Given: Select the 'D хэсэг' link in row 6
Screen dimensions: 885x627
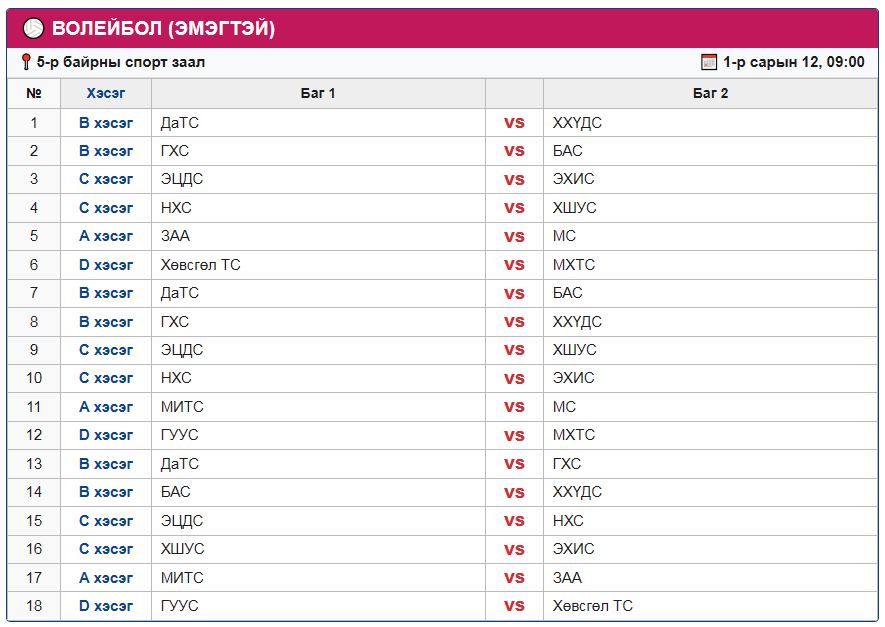Looking at the screenshot, I should (x=106, y=265).
